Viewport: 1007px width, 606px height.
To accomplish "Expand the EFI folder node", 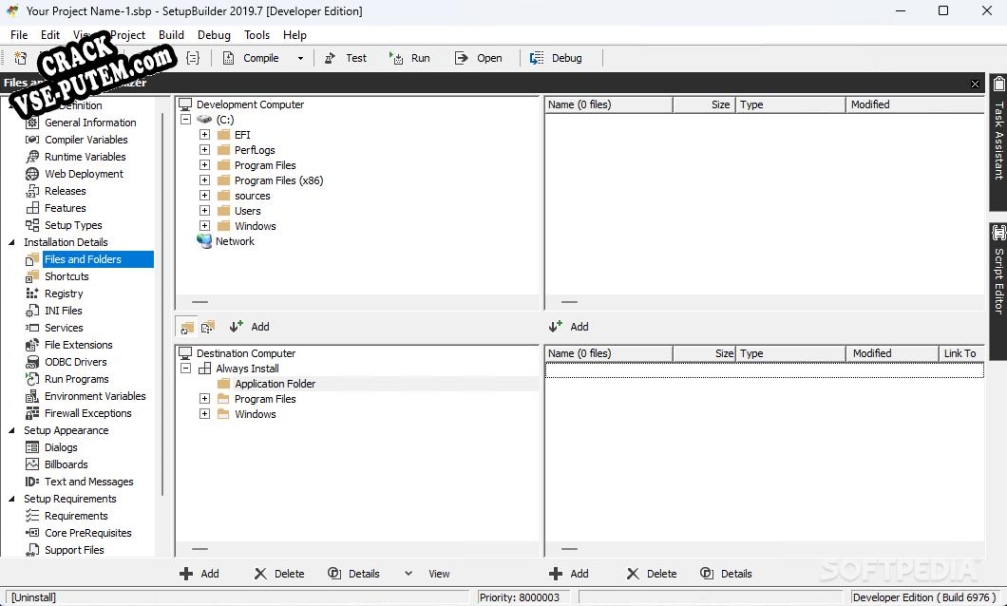I will click(x=204, y=135).
